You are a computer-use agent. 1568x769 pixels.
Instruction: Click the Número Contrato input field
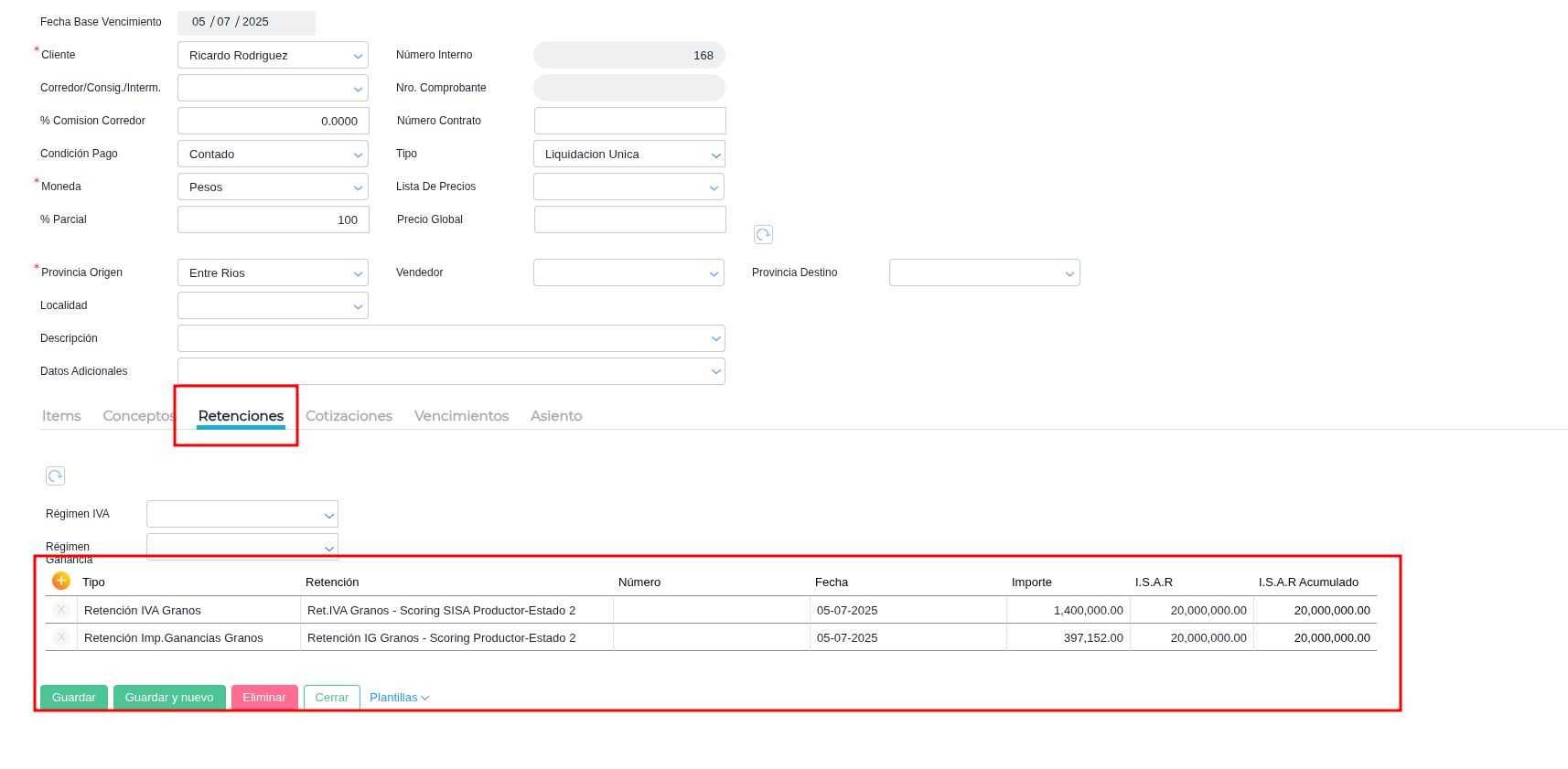(x=629, y=121)
